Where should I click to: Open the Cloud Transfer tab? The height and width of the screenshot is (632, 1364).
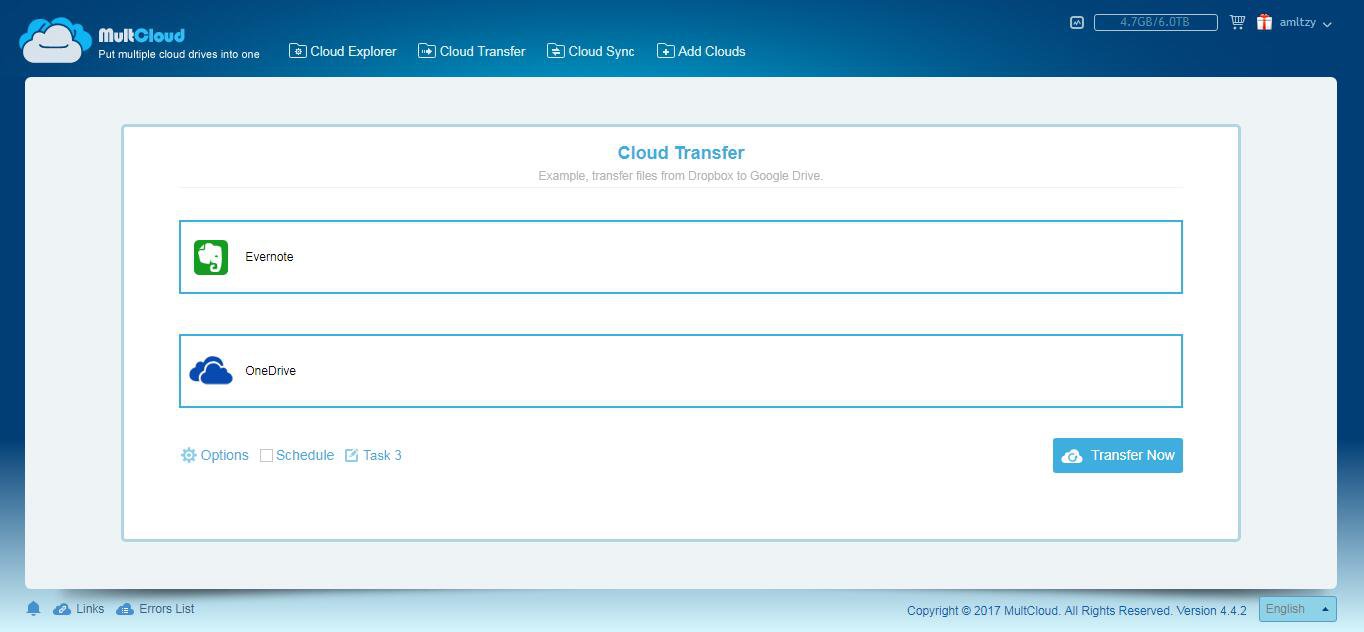472,51
